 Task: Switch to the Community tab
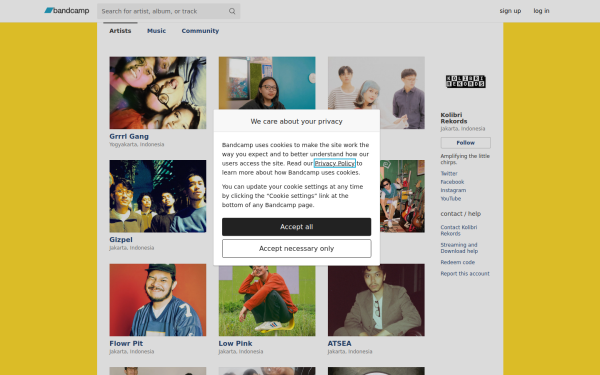pyautogui.click(x=200, y=31)
